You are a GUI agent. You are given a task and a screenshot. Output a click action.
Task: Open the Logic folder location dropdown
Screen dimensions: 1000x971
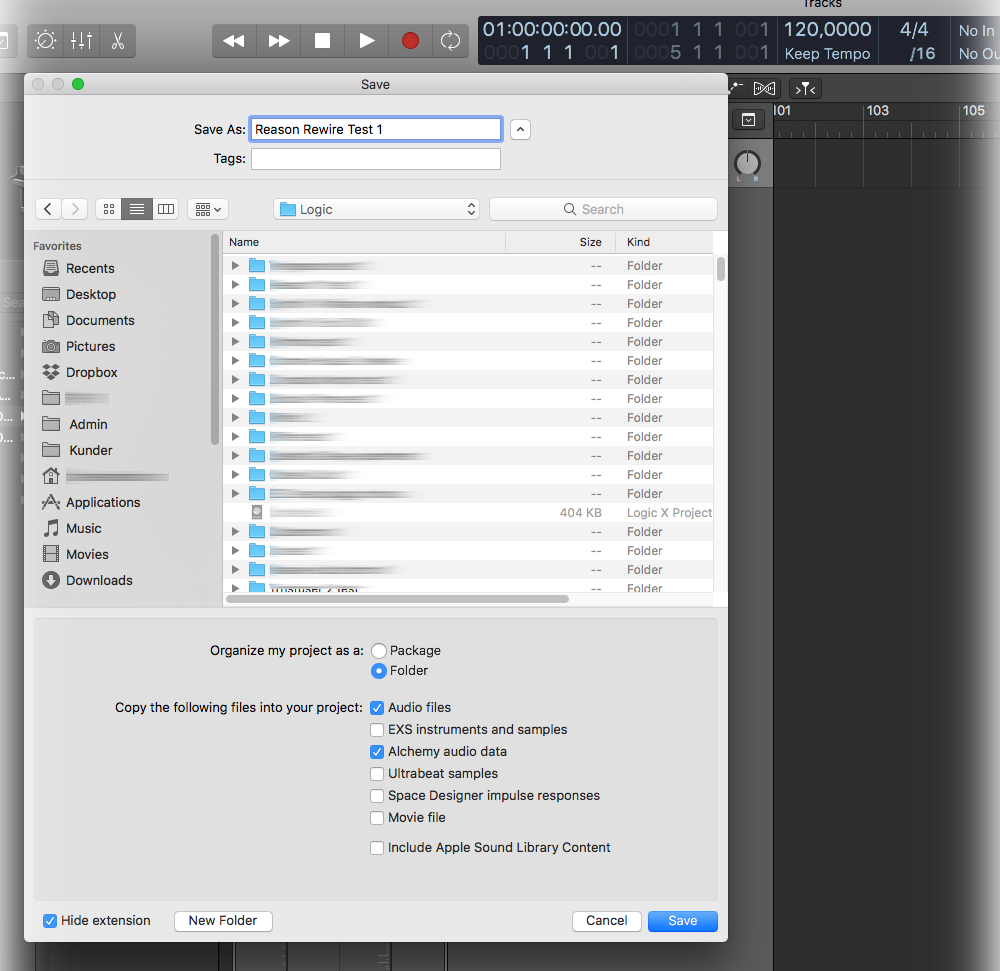click(x=376, y=209)
